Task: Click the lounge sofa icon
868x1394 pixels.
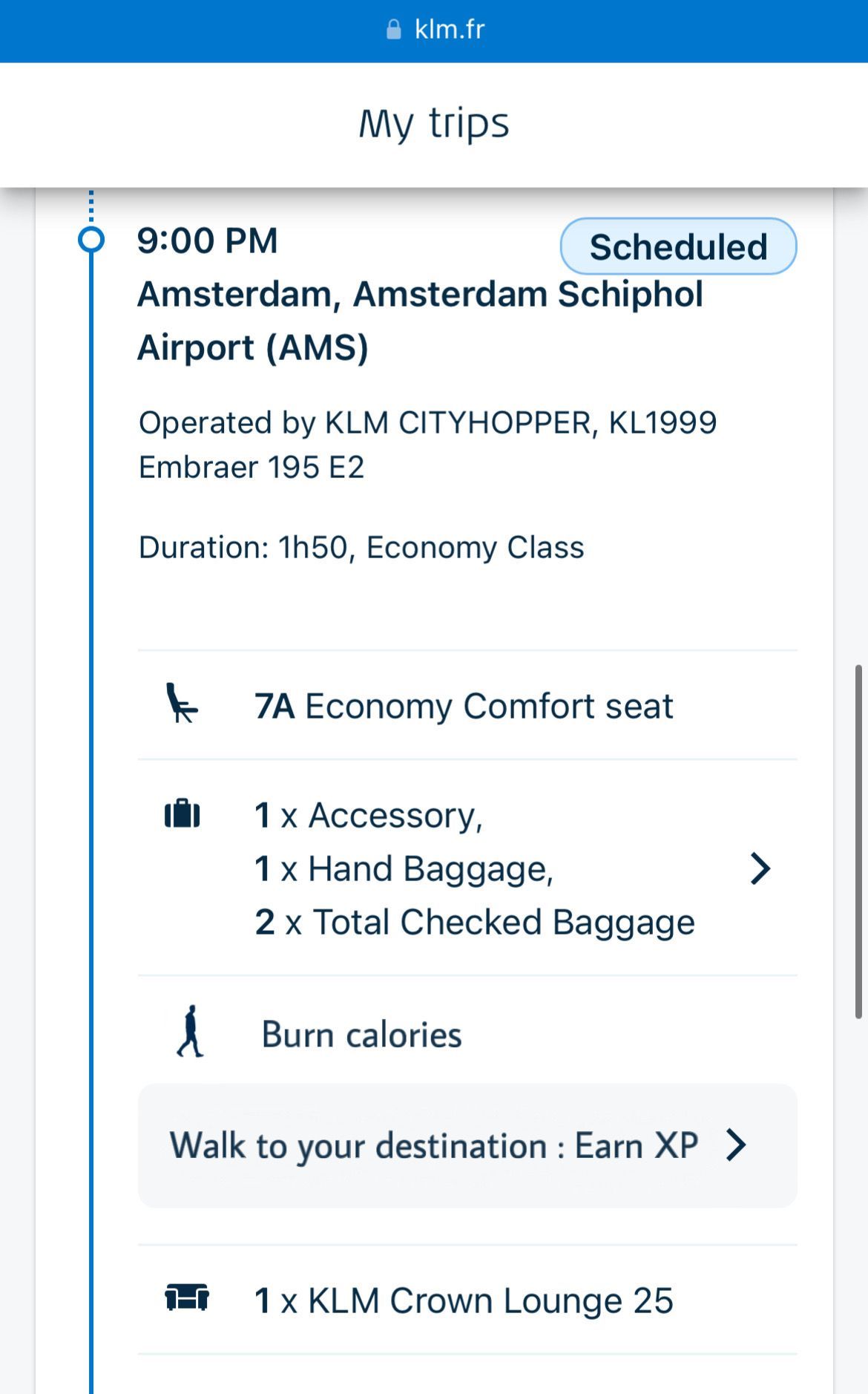Action: click(x=186, y=1298)
